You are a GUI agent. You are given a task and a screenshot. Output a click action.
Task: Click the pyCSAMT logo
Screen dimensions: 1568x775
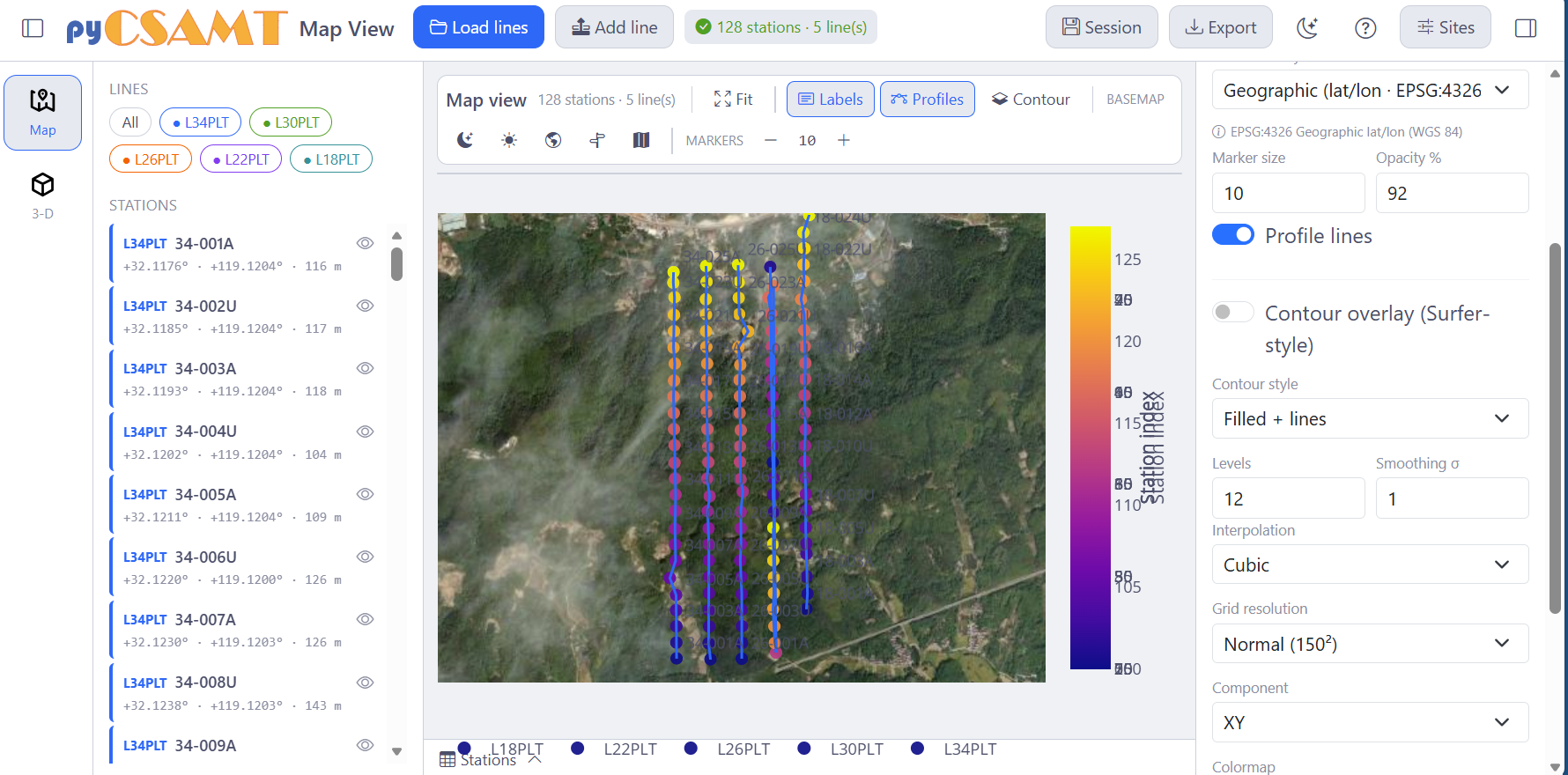(176, 28)
